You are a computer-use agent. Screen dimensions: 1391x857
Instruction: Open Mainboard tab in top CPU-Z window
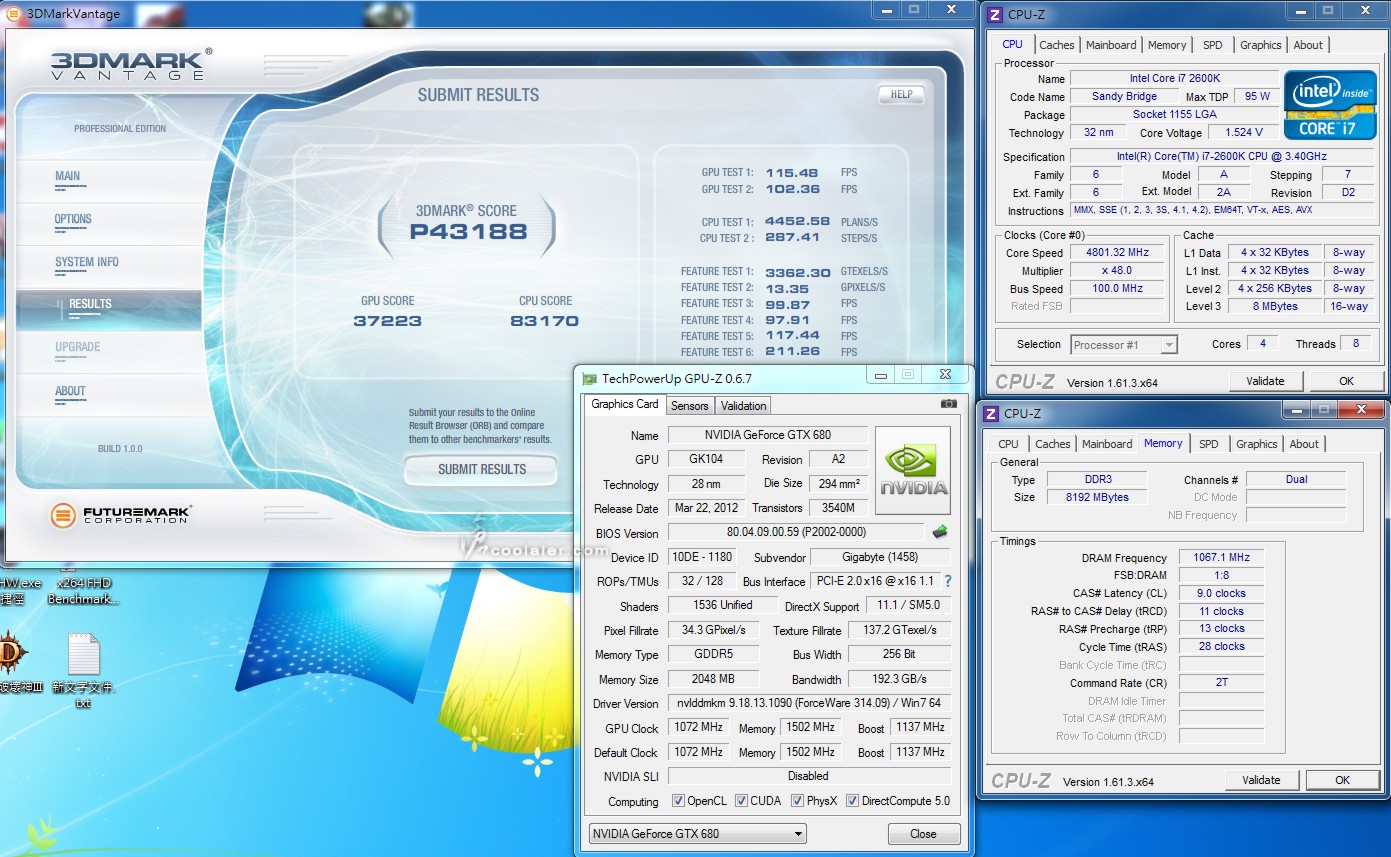1111,45
